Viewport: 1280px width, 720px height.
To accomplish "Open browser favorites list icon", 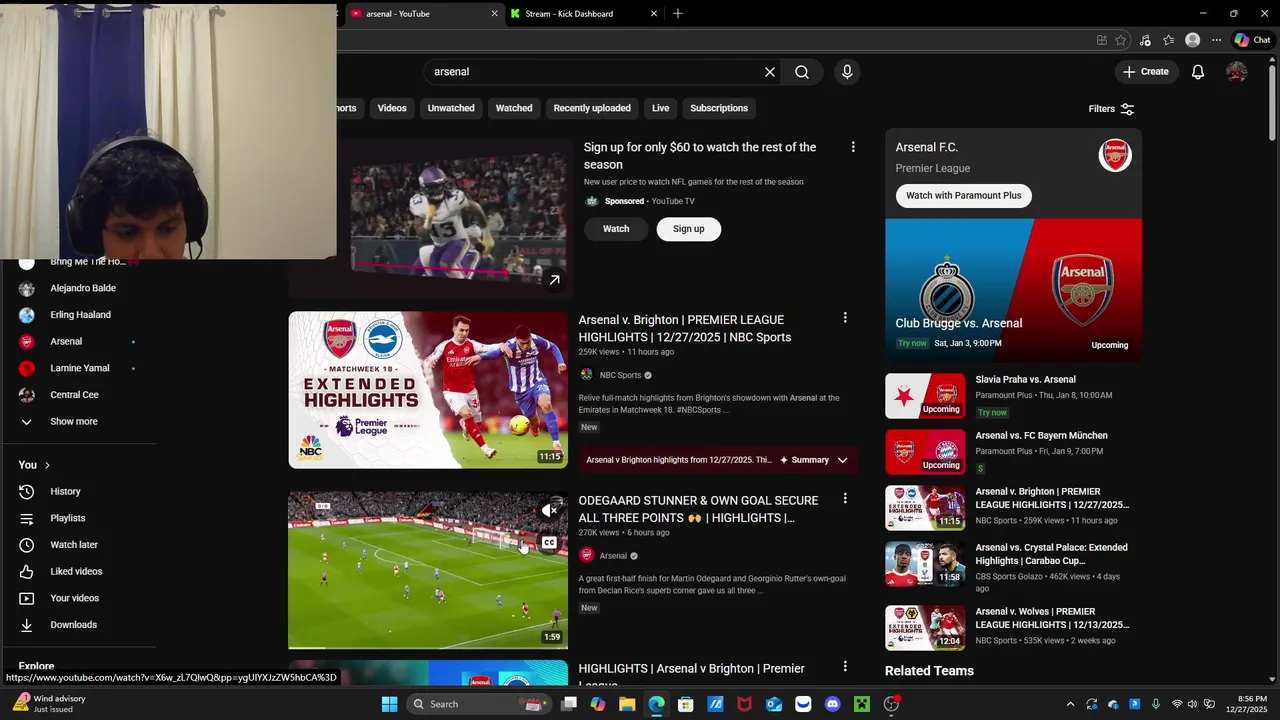I will [x=1168, y=40].
